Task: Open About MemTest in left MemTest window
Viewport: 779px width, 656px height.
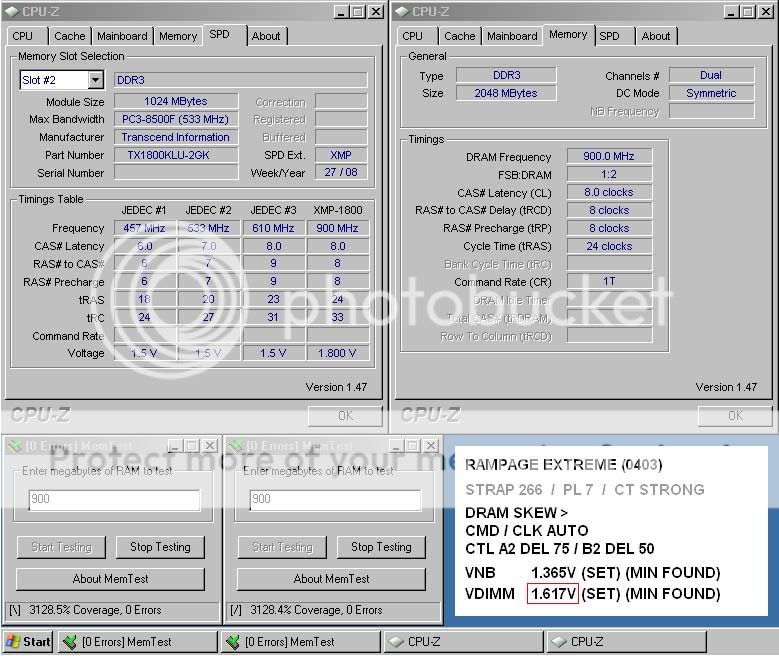Action: (110, 579)
